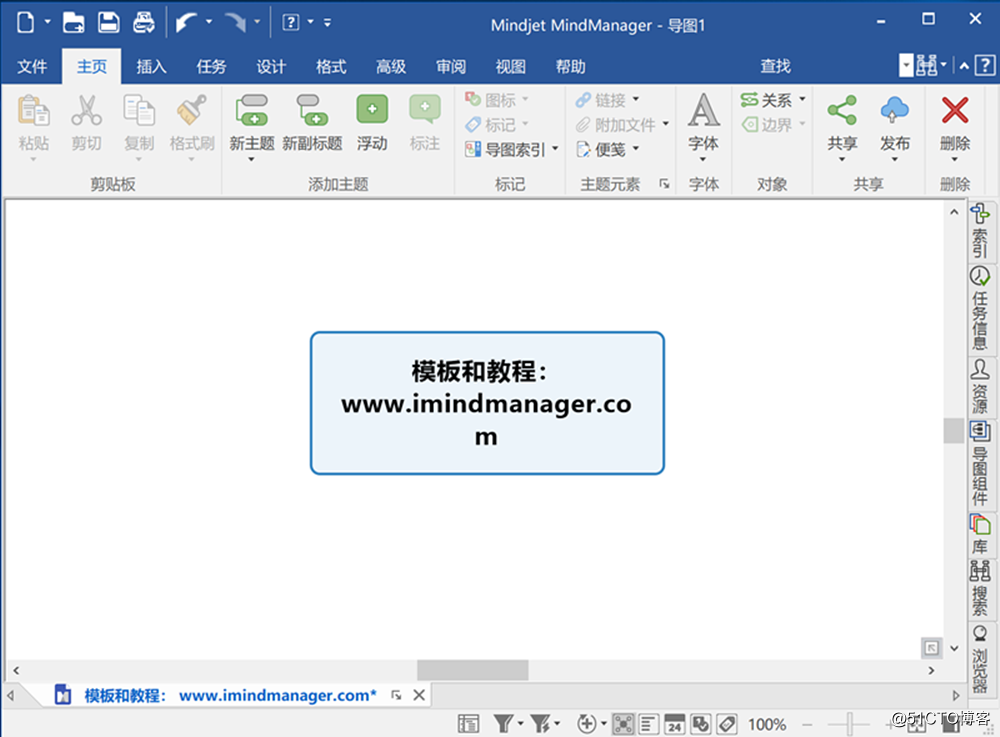Open the Resources (资源) side panel

(980, 386)
